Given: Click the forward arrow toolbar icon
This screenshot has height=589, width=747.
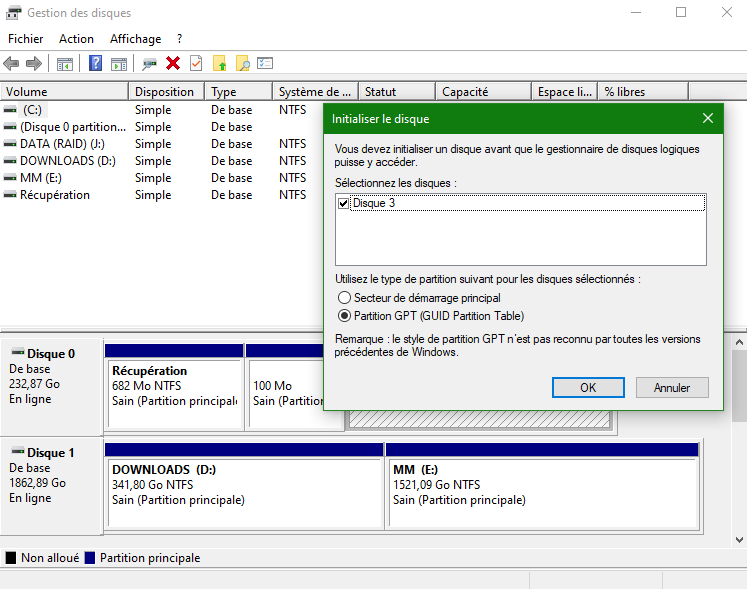Looking at the screenshot, I should point(34,64).
